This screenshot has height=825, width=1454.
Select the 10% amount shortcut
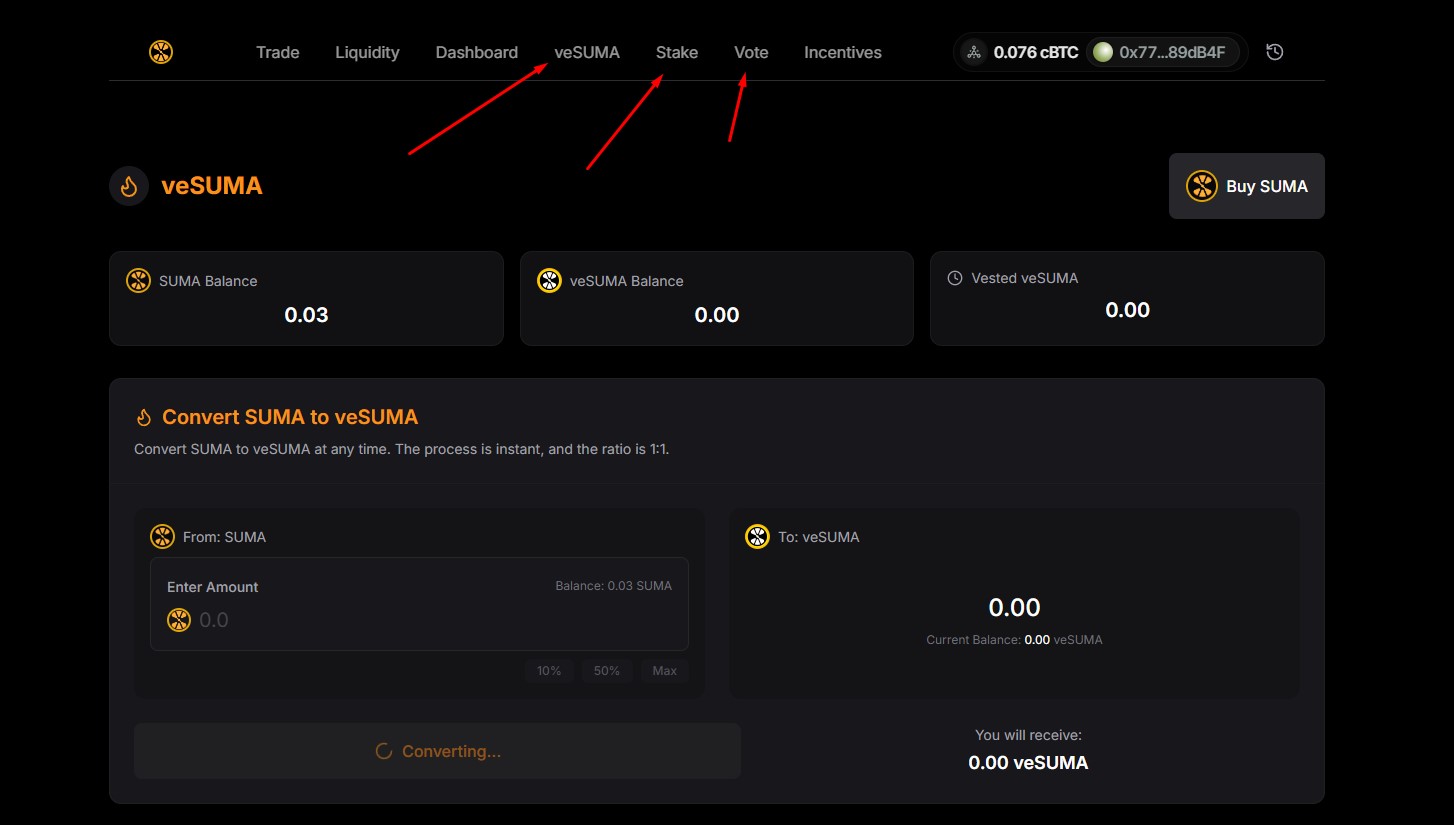tap(549, 671)
